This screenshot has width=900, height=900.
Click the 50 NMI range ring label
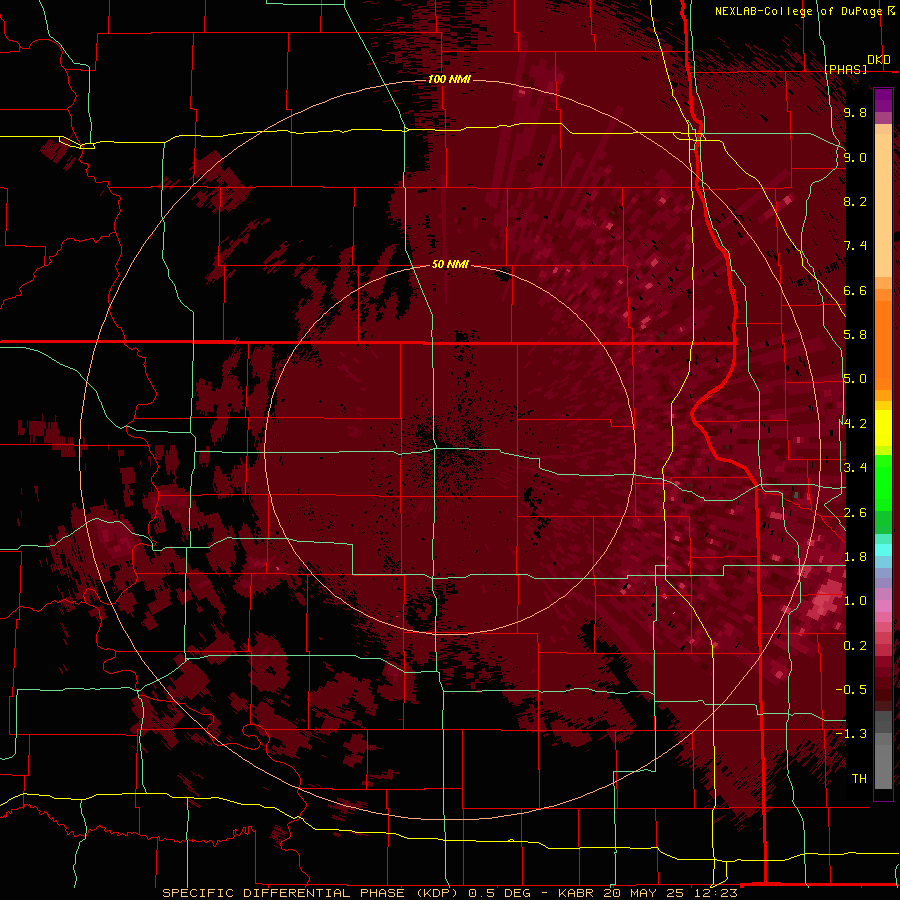coord(450,264)
